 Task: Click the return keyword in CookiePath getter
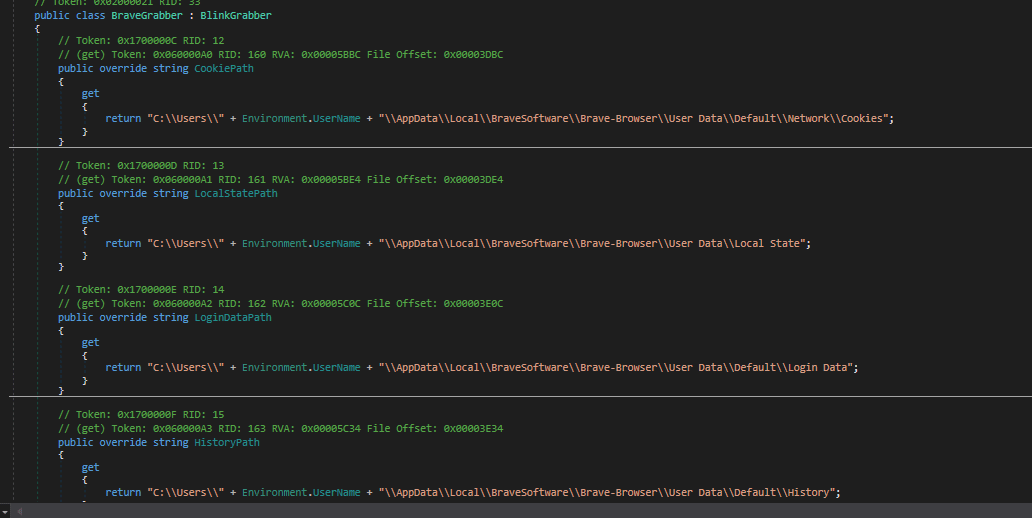(123, 118)
